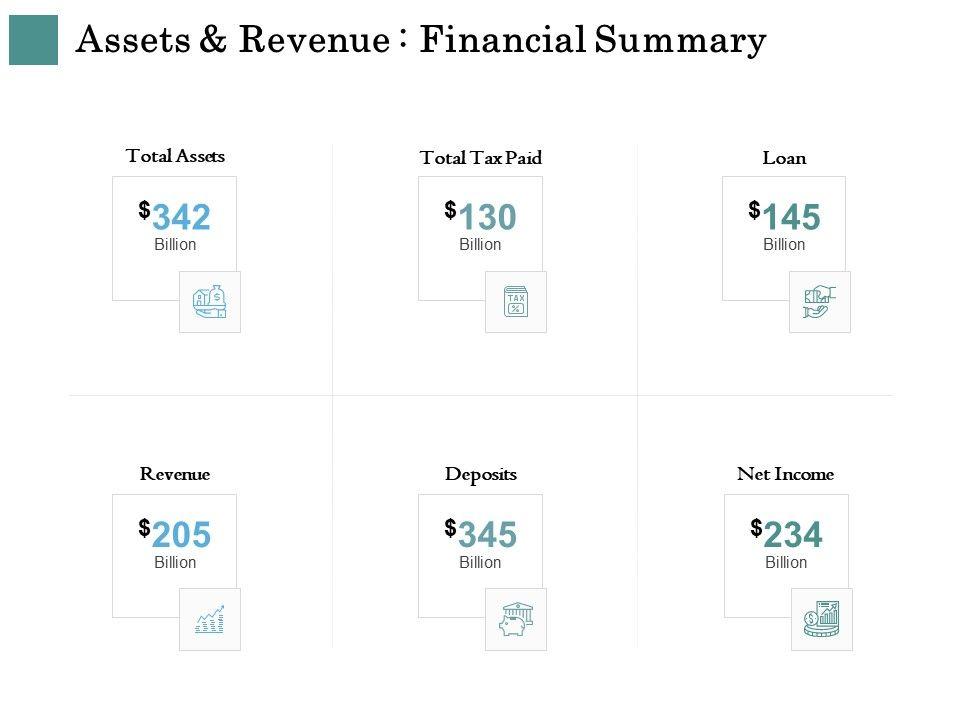960x720 pixels.
Task: Select the slide title Financial Summary text
Action: 421,40
